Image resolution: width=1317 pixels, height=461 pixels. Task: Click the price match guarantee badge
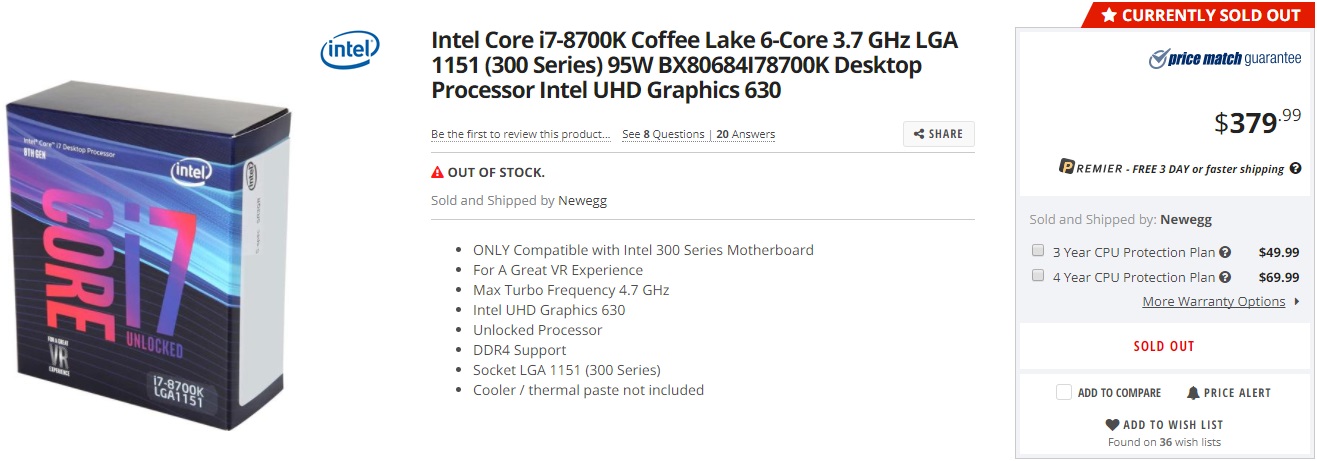pos(1225,59)
